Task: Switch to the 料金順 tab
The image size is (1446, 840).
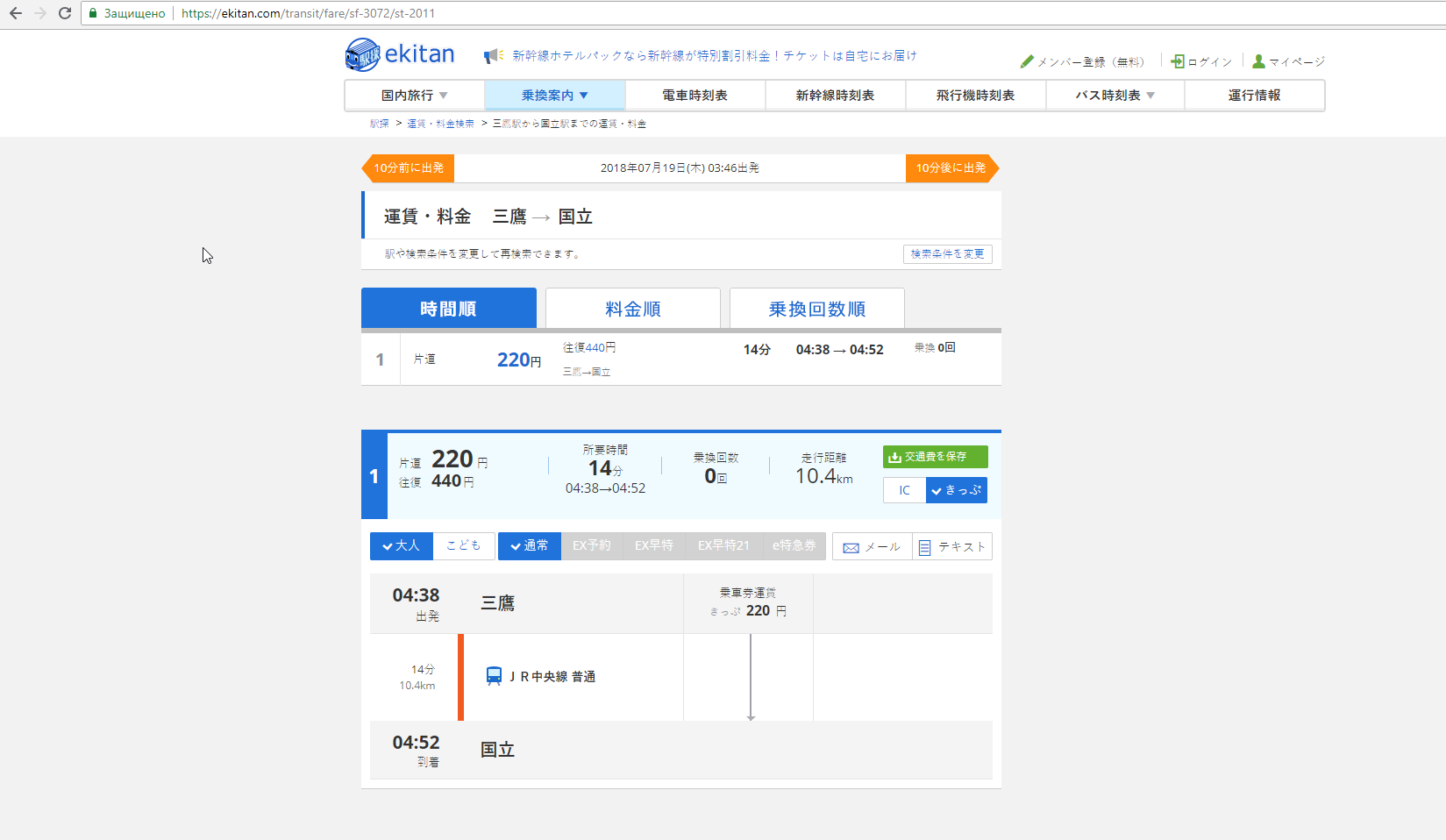Action: coord(633,309)
